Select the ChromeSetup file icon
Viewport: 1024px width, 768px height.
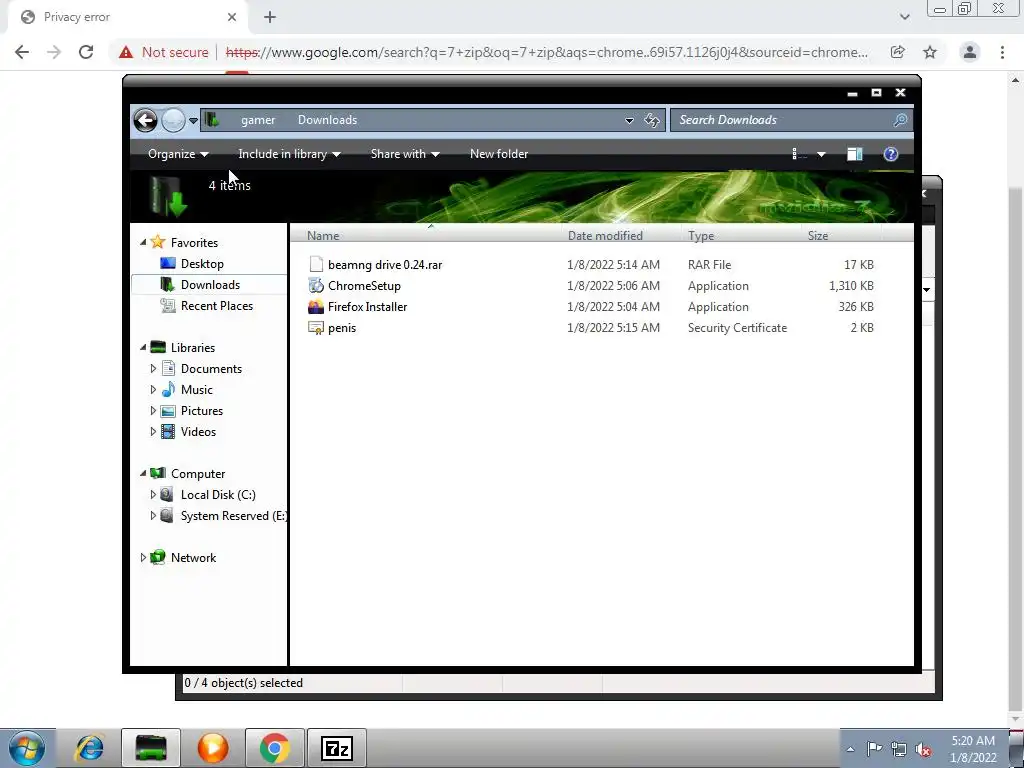[316, 285]
